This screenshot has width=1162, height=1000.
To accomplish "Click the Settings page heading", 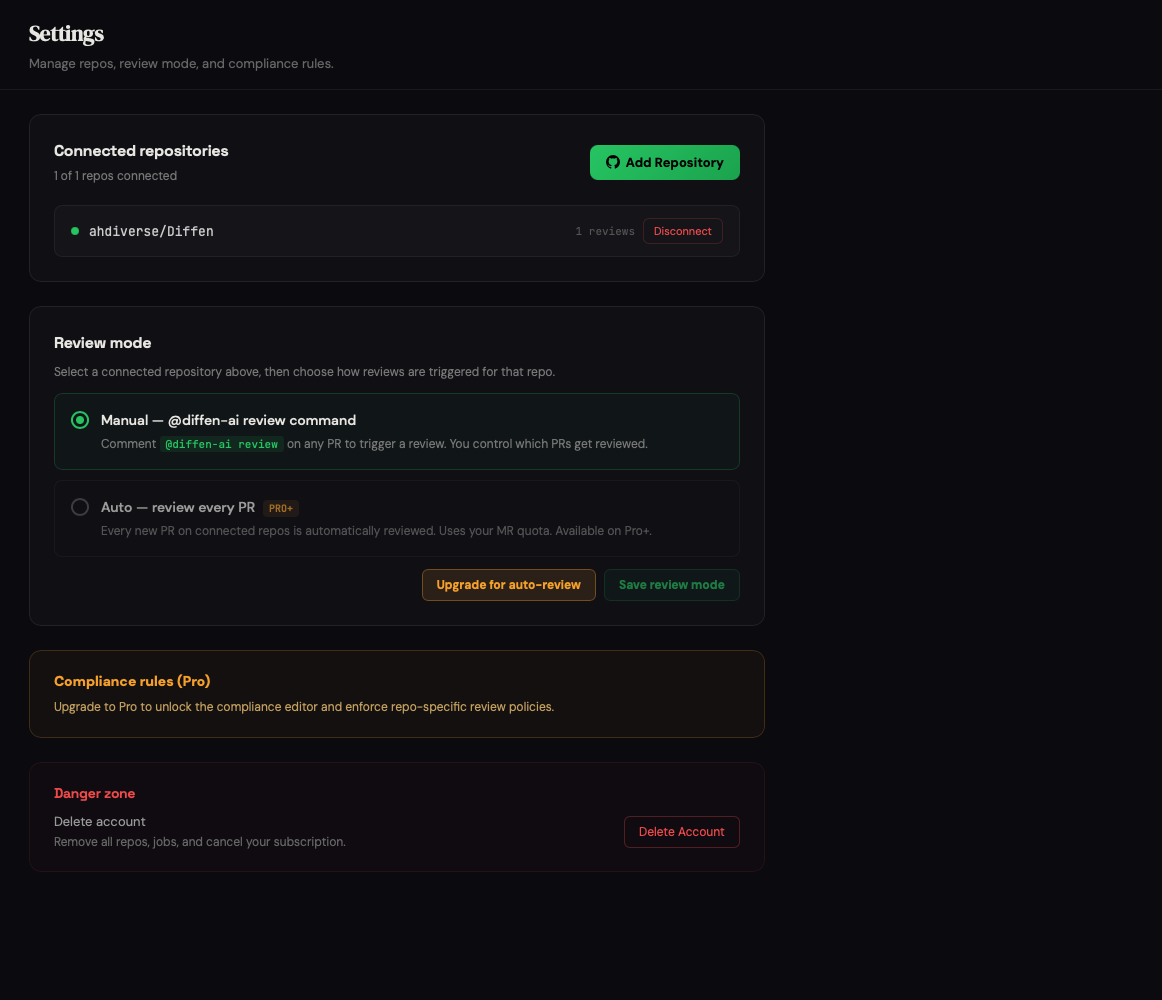I will click(66, 33).
